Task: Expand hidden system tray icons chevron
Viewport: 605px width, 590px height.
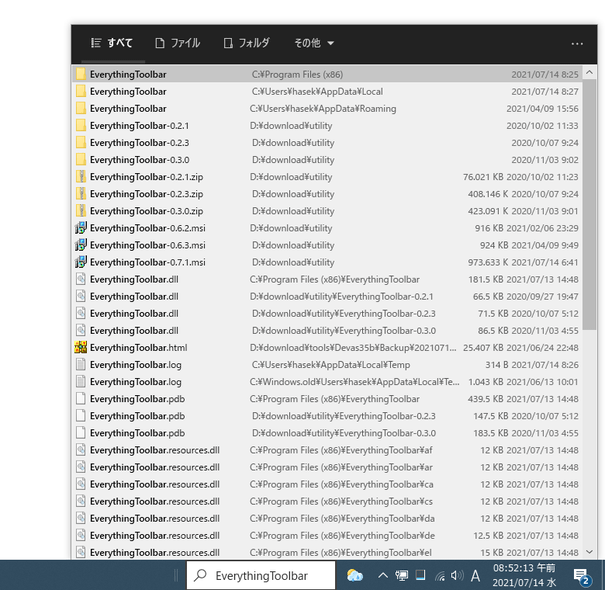Action: pyautogui.click(x=382, y=575)
